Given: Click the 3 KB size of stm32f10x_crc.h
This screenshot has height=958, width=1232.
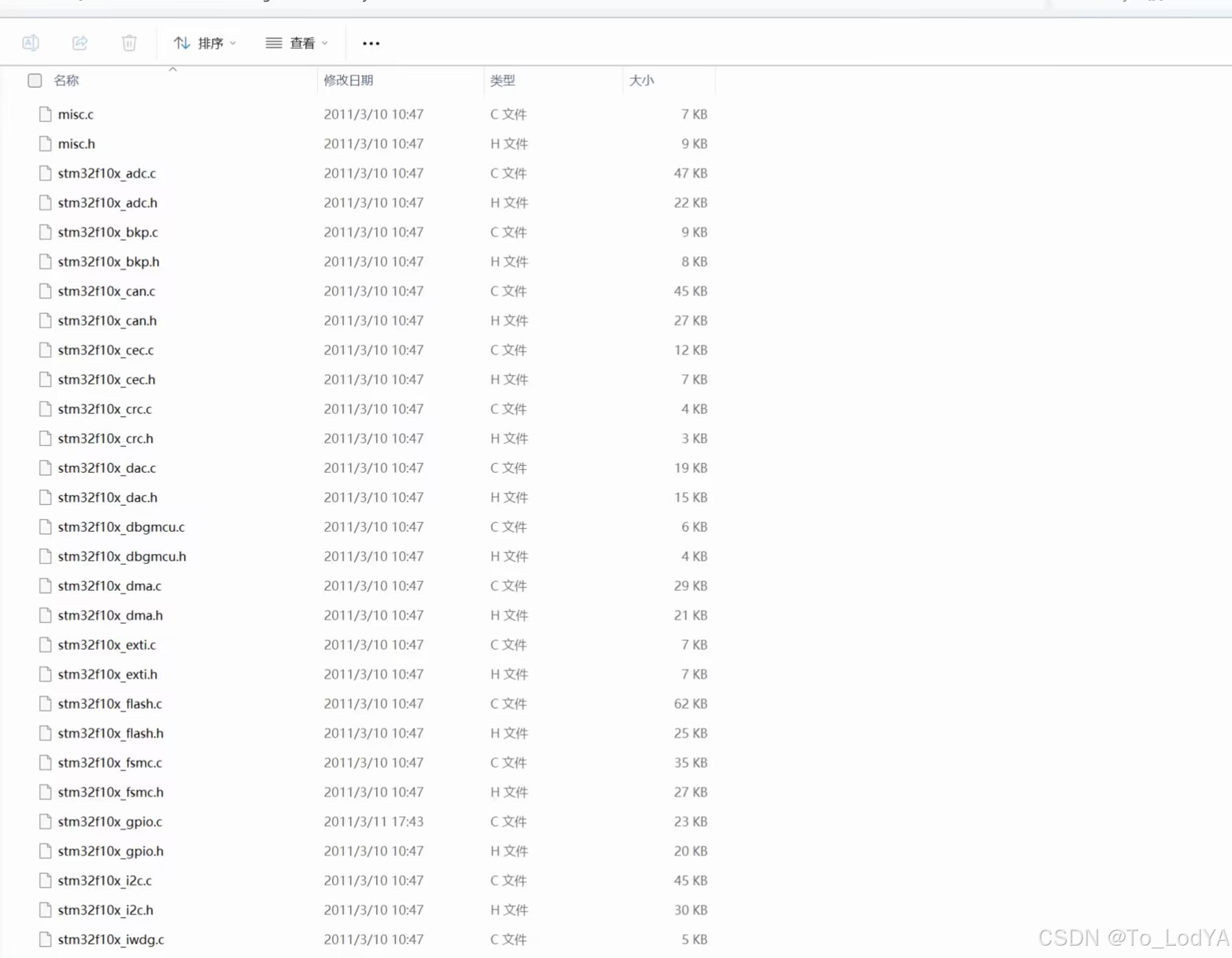Looking at the screenshot, I should point(694,438).
